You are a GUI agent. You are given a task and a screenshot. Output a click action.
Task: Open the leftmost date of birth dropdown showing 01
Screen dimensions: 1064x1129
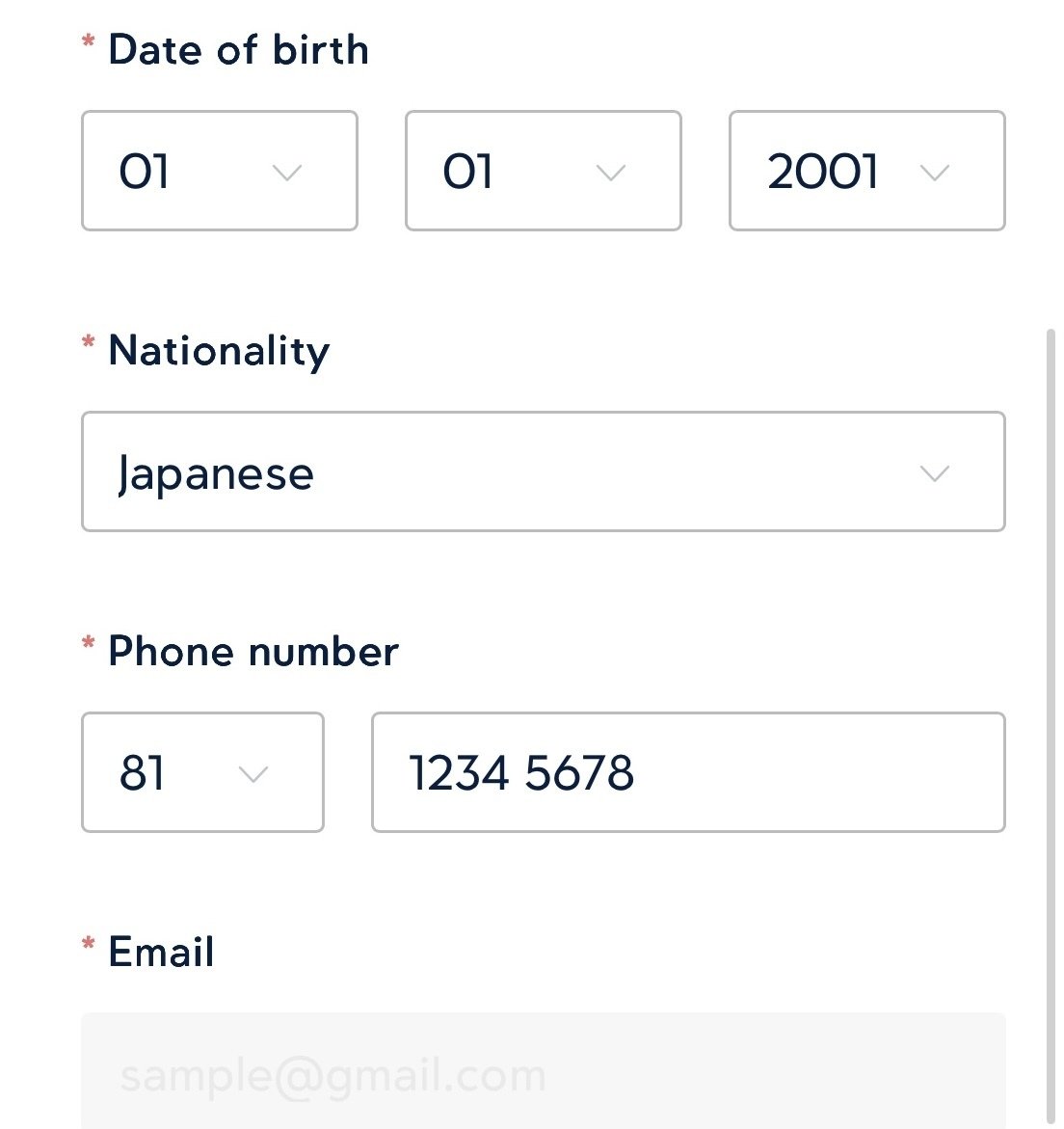(x=219, y=172)
